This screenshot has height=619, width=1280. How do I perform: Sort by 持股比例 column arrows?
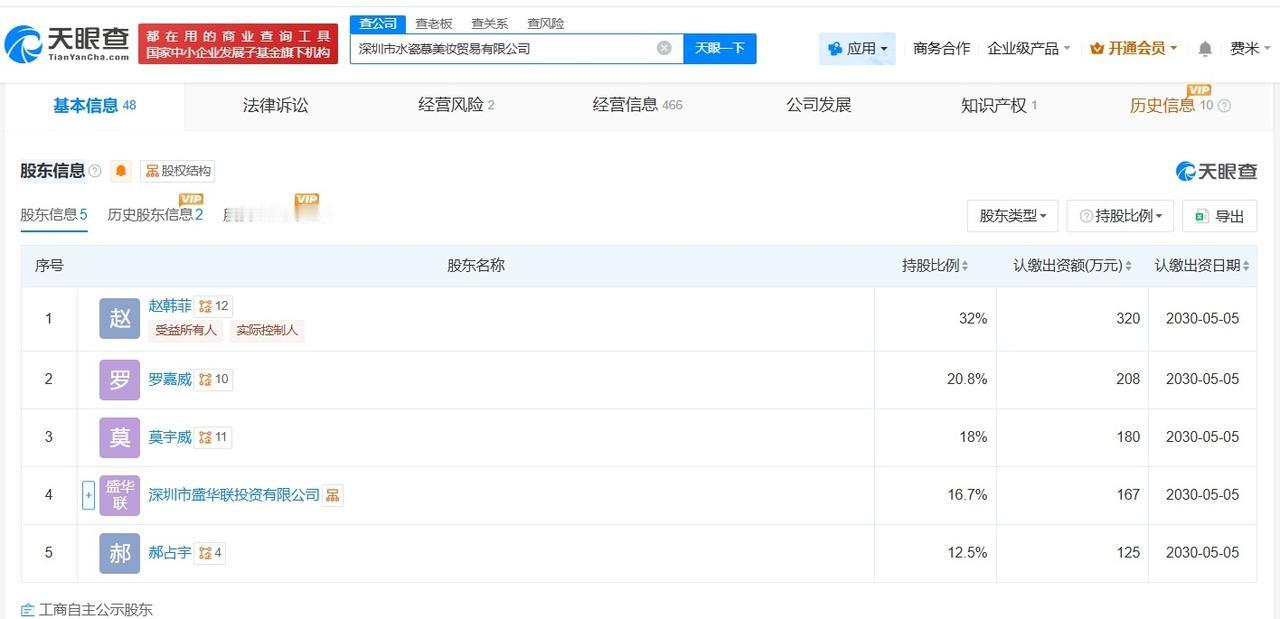(965, 266)
